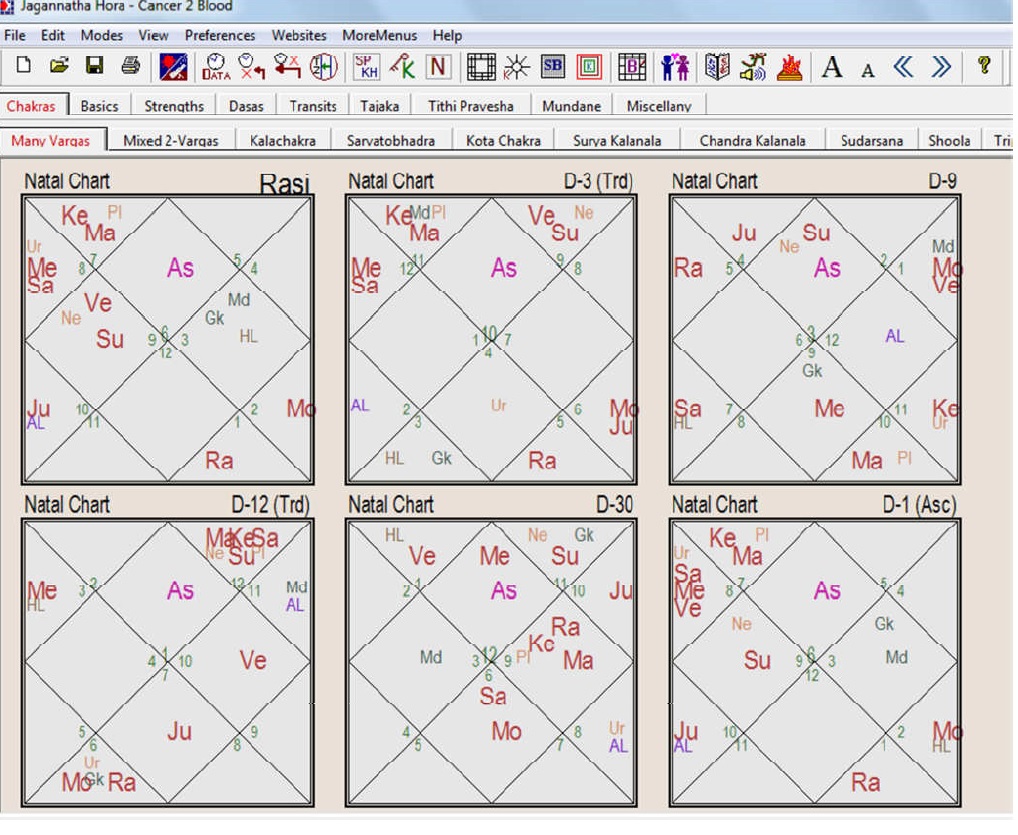Open the Preferences menu
This screenshot has height=835, width=1018.
click(220, 35)
